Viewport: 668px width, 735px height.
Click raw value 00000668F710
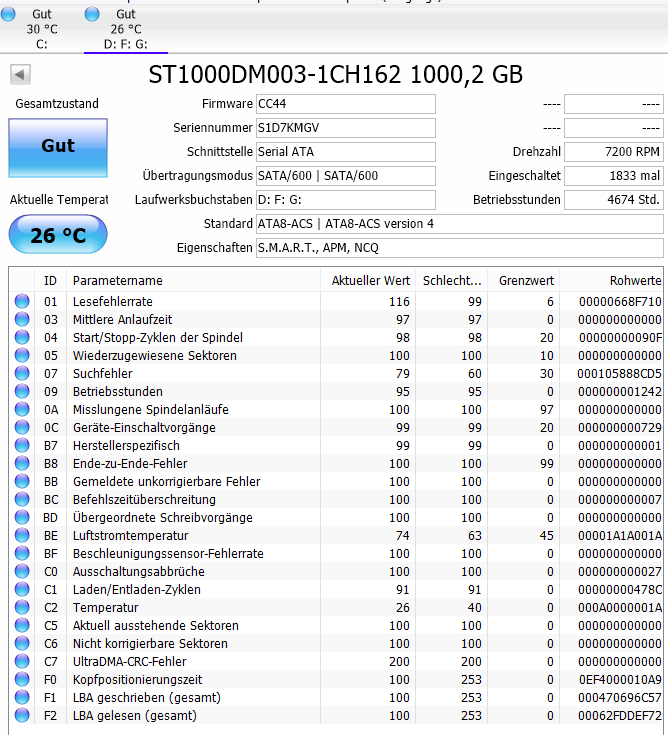pyautogui.click(x=620, y=301)
